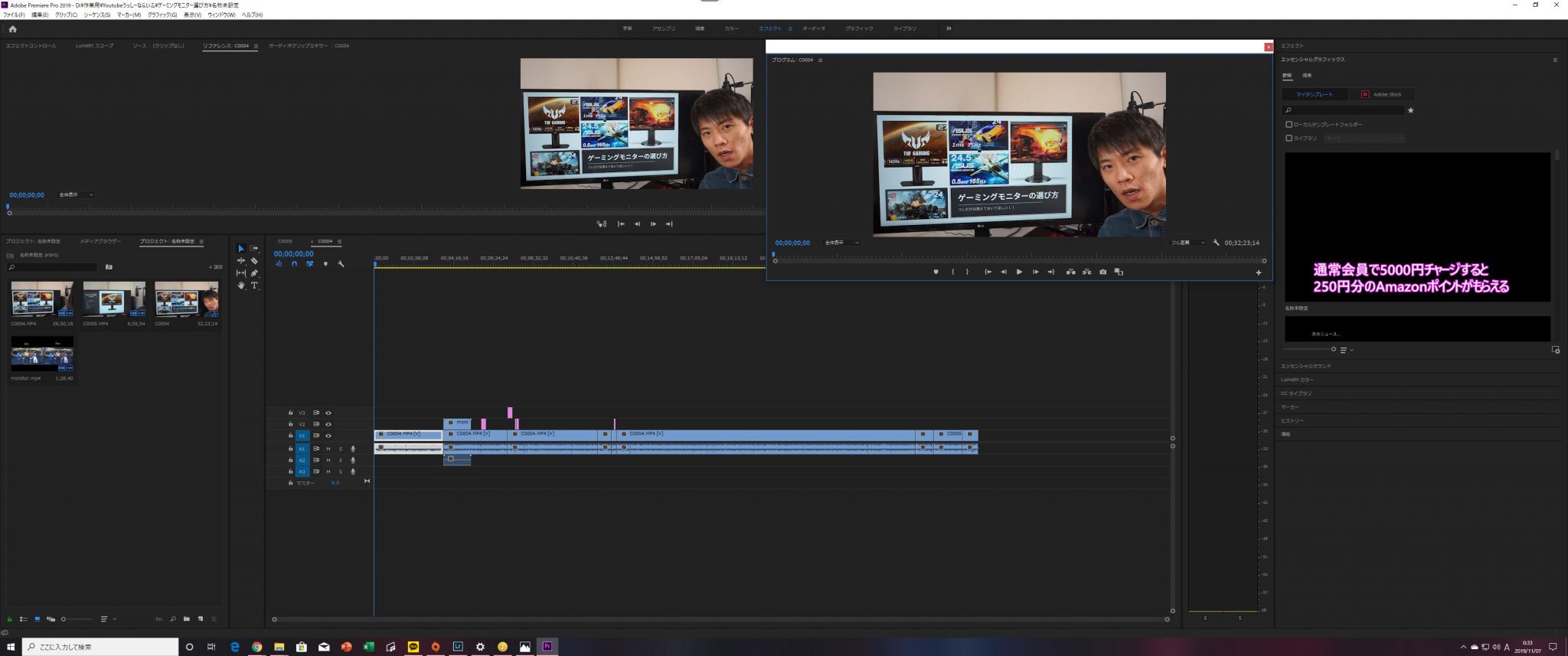1568x656 pixels.
Task: Click favorites star in Essential Graphics
Action: coord(1410,110)
